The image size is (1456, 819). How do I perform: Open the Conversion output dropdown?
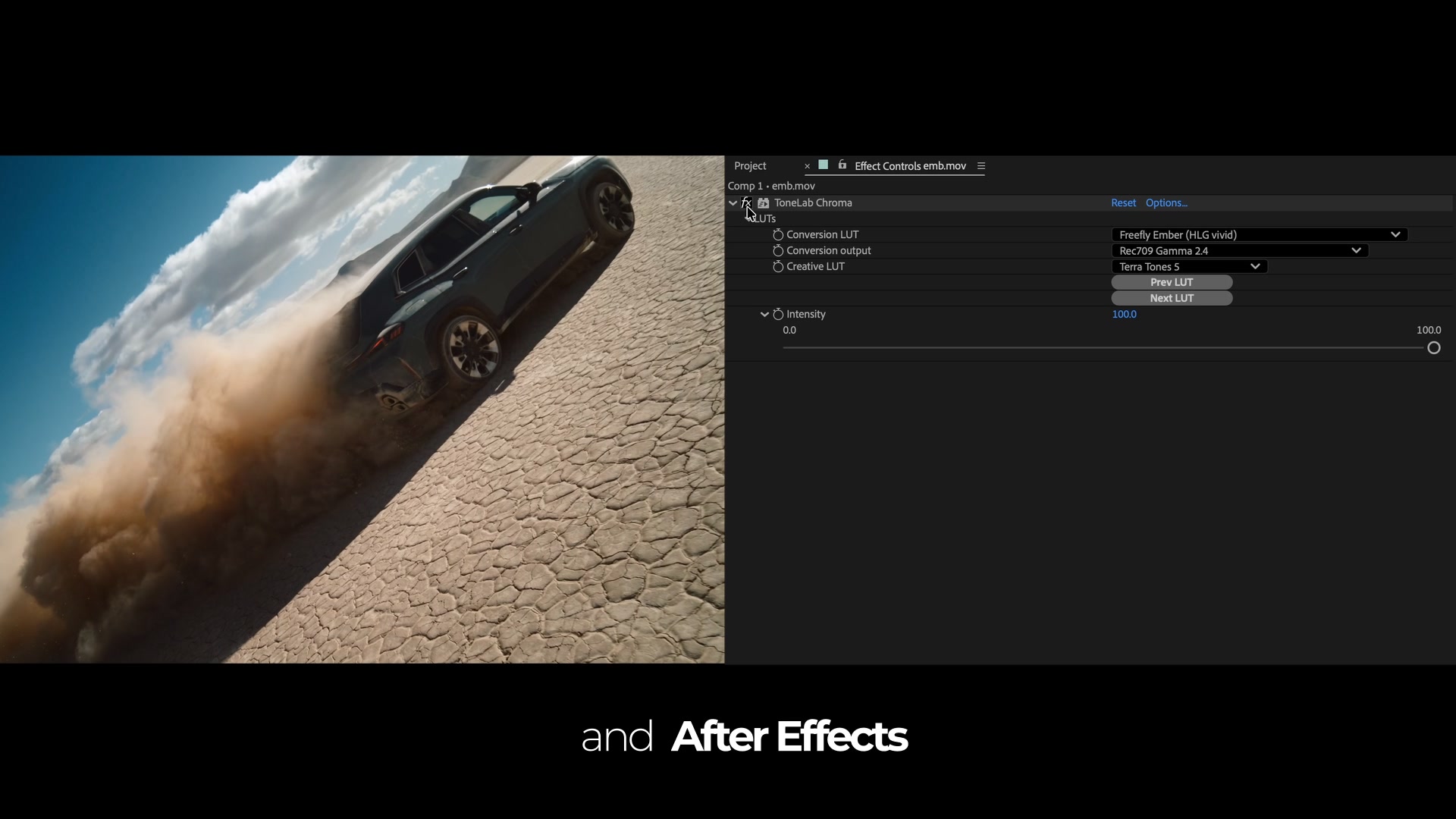(x=1239, y=251)
